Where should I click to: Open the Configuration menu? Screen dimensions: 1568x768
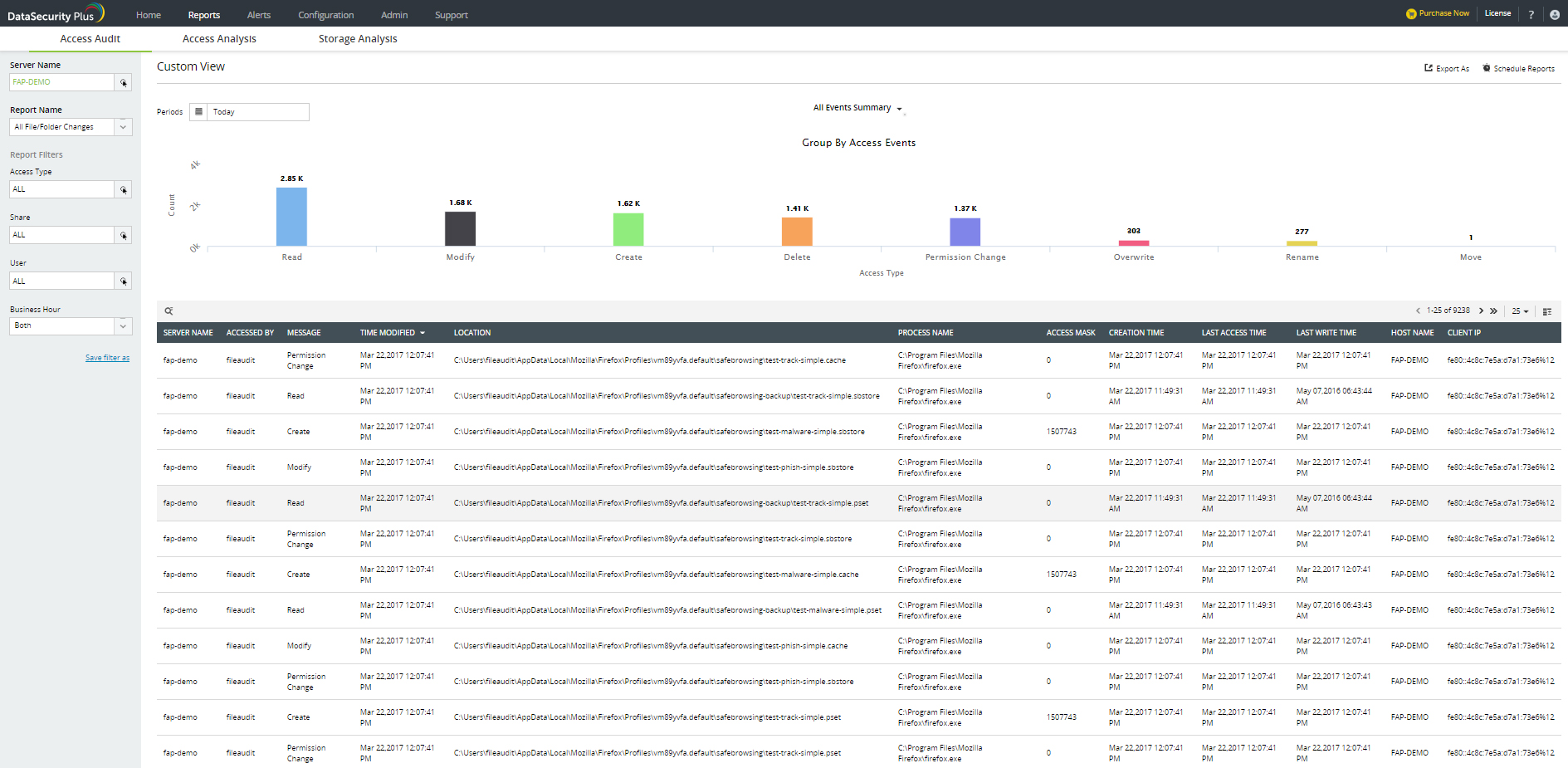coord(326,15)
